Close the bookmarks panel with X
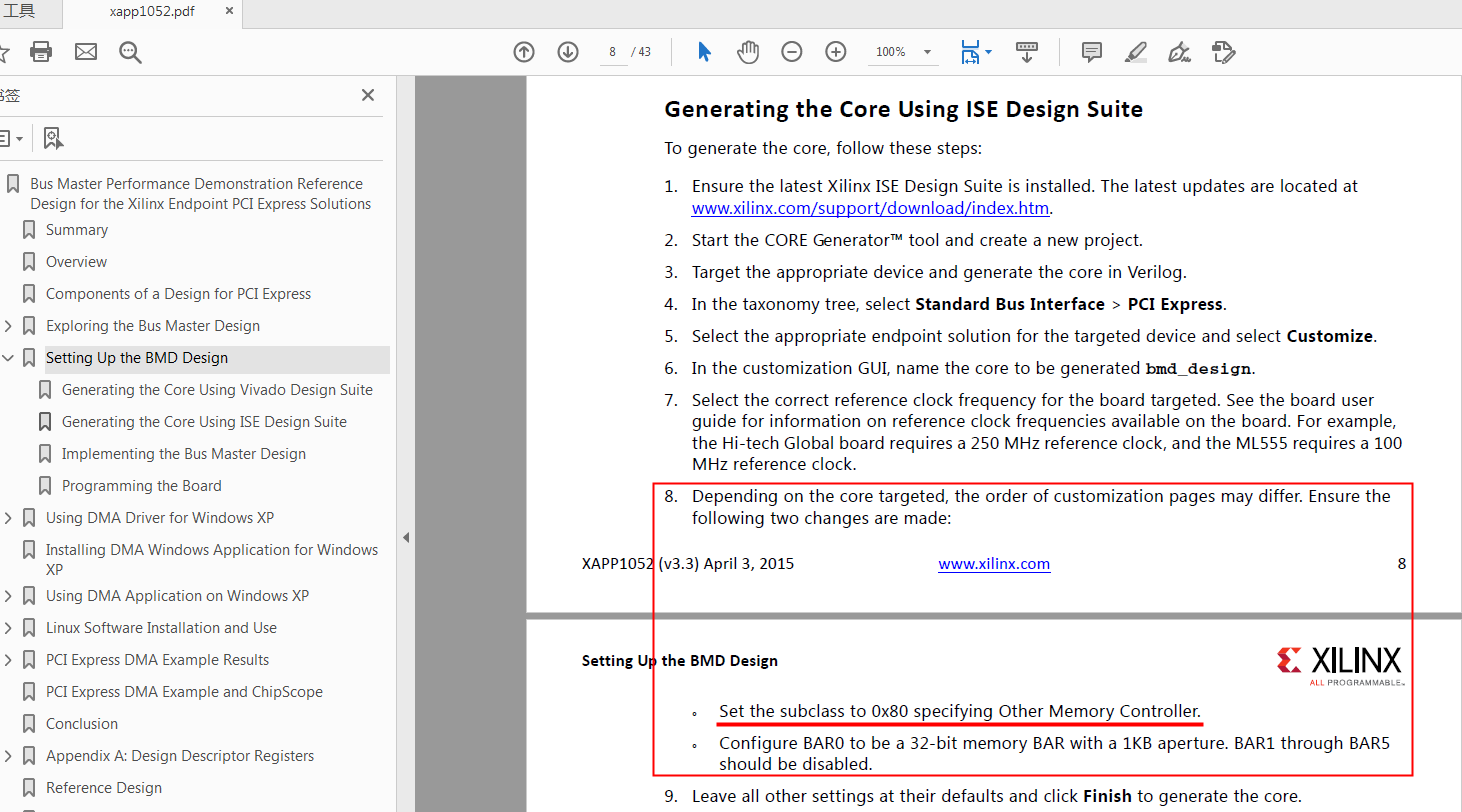 coord(368,95)
